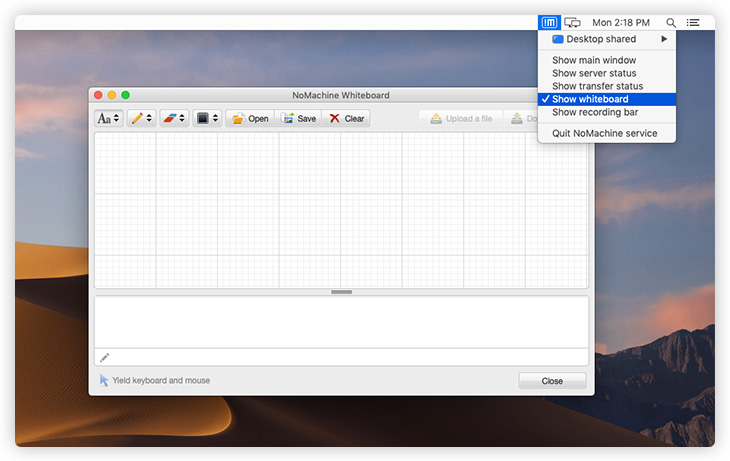Viewport: 730px width, 461px height.
Task: Open Spotlight search magnifier icon
Action: click(671, 22)
